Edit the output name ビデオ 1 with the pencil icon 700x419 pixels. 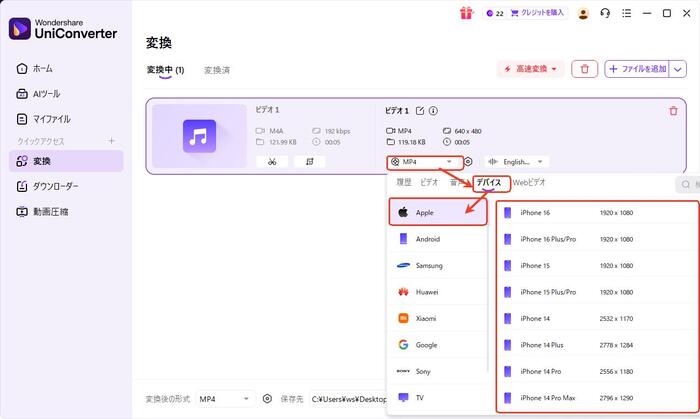tap(420, 111)
